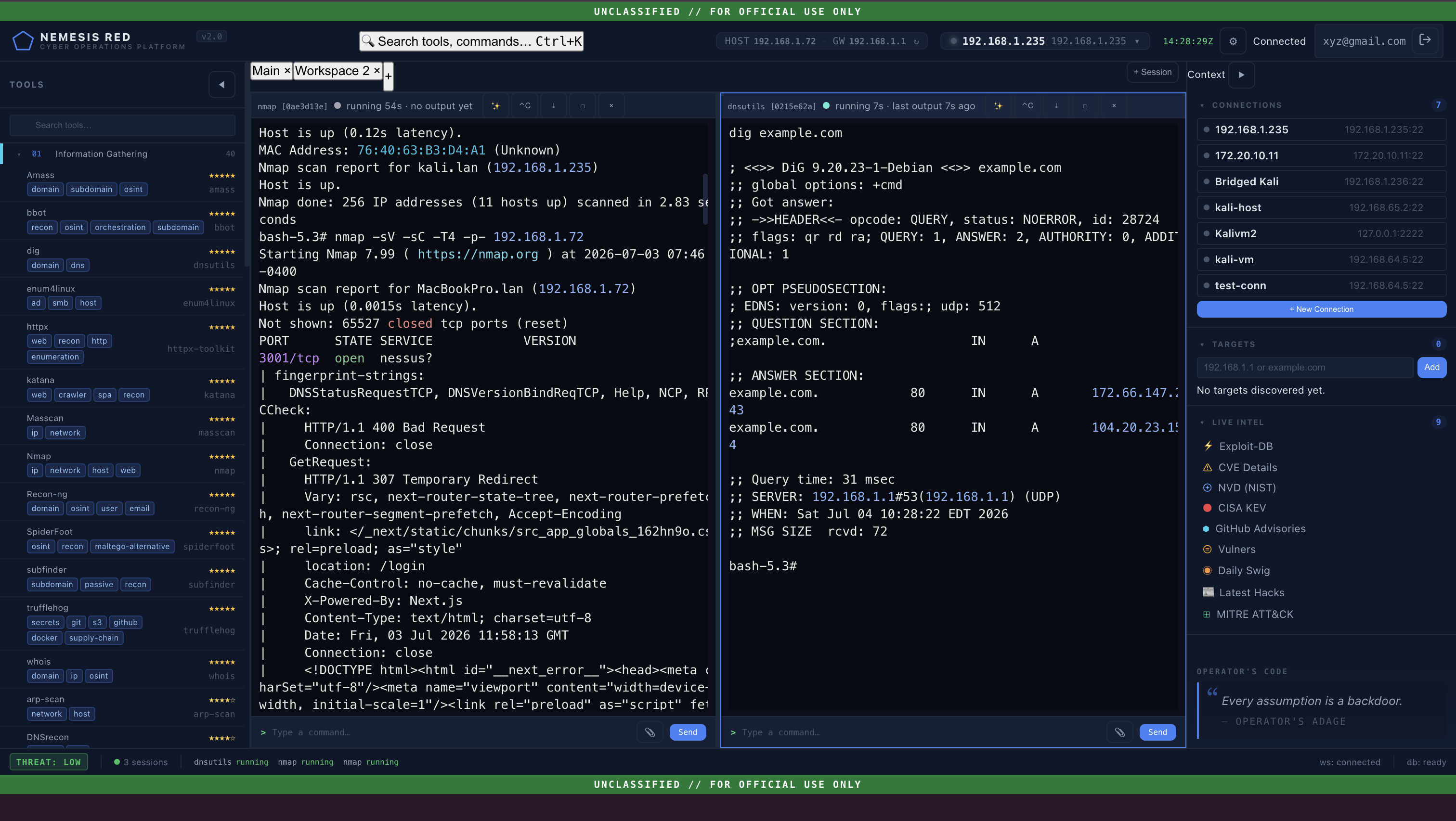Close the Workspace 2 tab
The height and width of the screenshot is (821, 1456).
coord(377,71)
